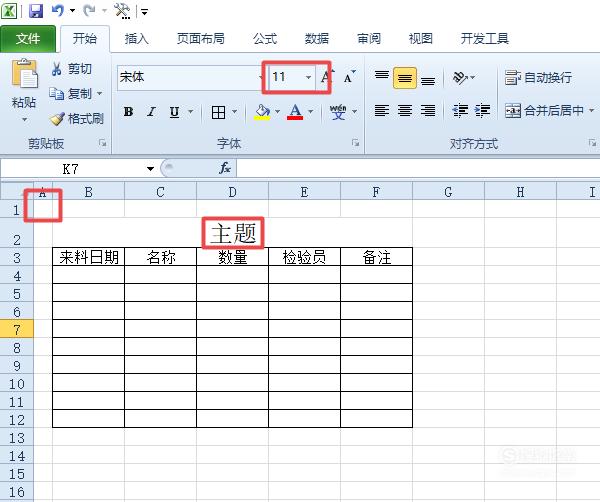Click the Excel application icon

coord(9,10)
